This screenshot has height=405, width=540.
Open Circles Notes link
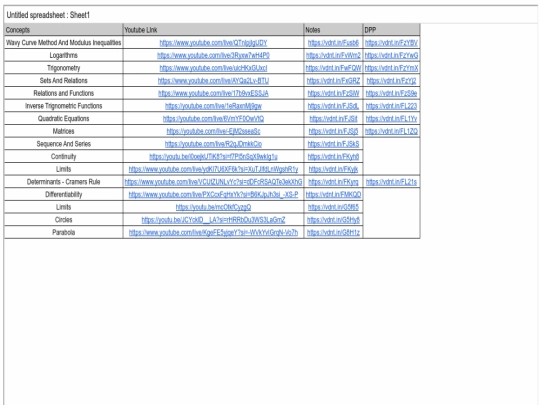(x=333, y=220)
